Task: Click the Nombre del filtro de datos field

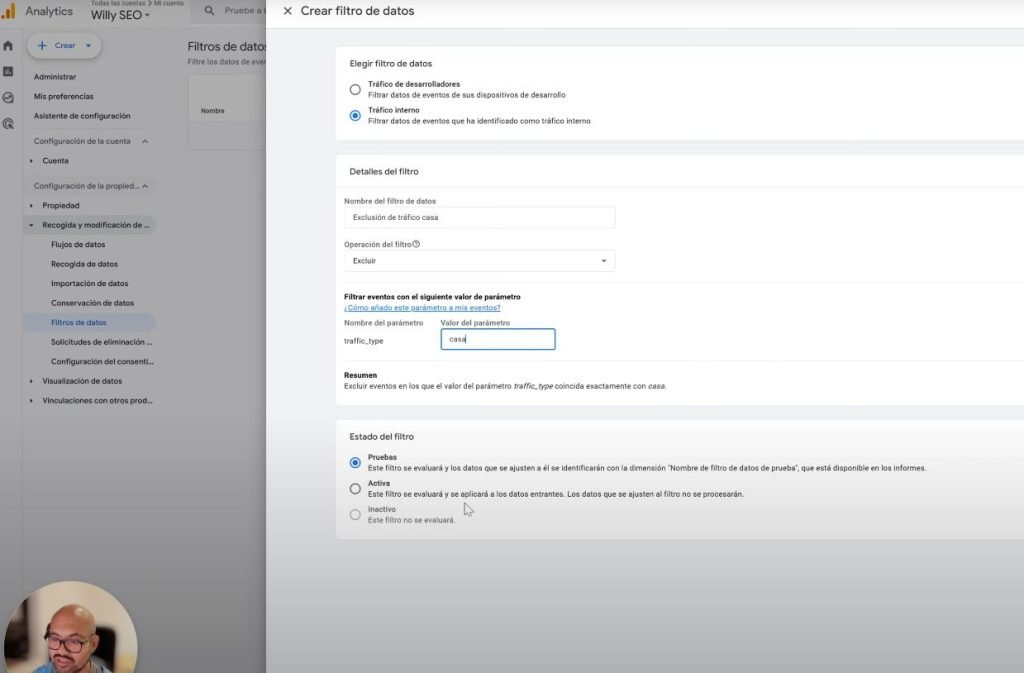Action: [x=479, y=217]
